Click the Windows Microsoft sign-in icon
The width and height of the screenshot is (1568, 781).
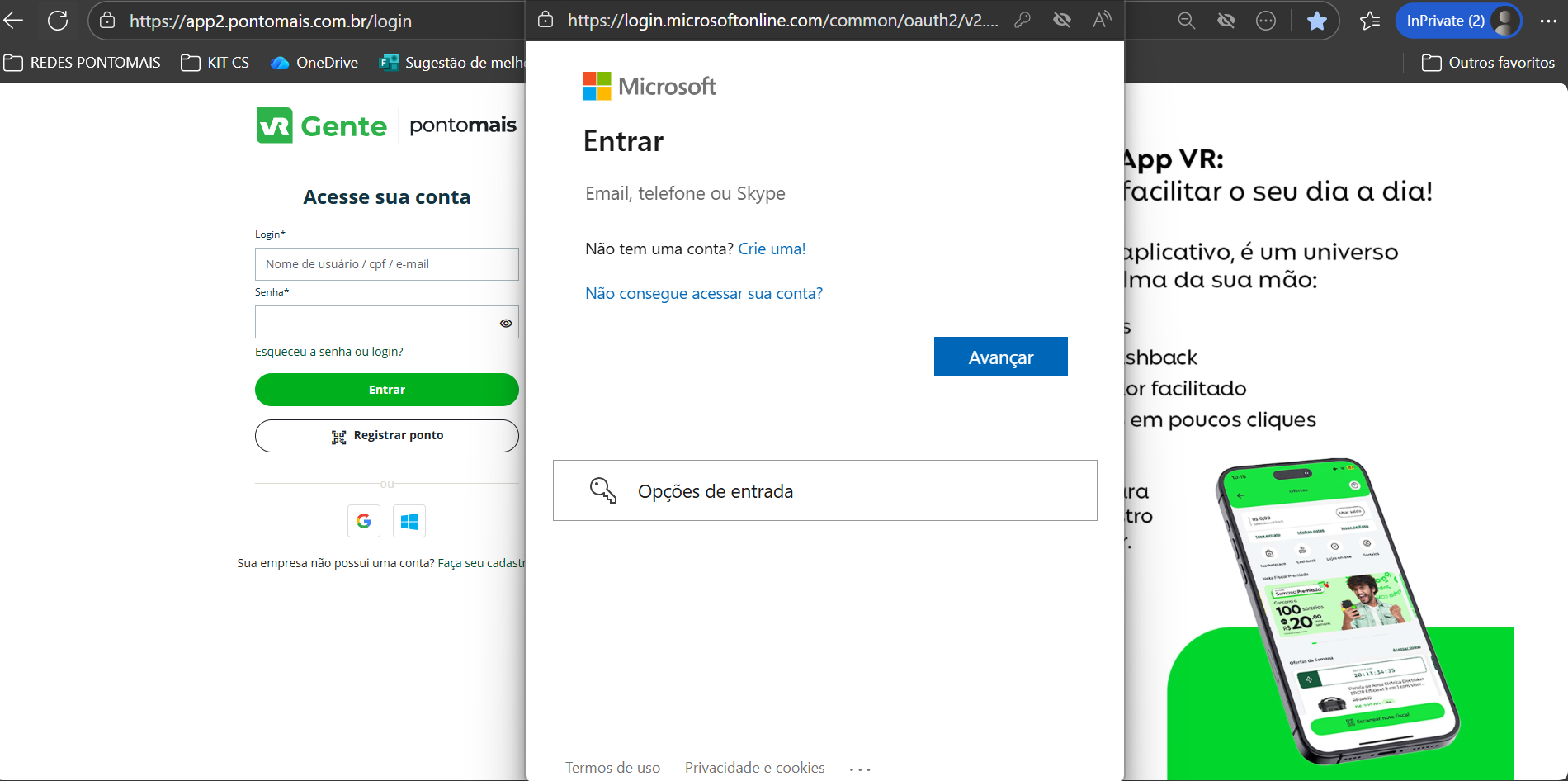click(409, 521)
